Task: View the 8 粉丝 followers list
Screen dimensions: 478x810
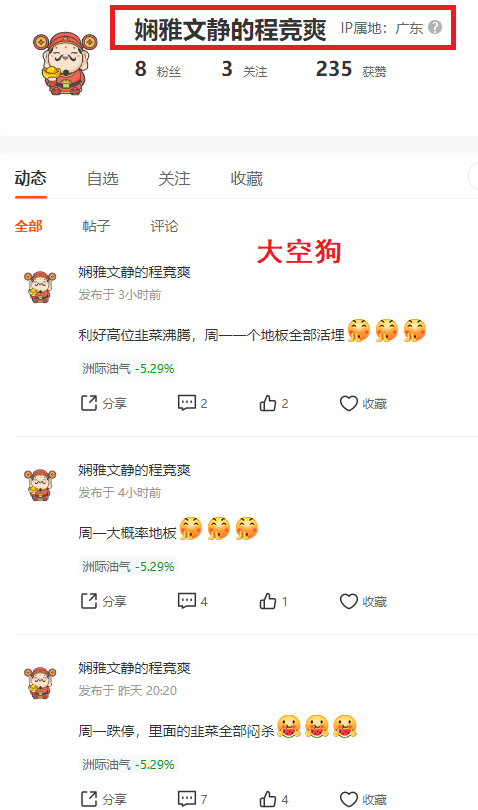Action: [158, 69]
